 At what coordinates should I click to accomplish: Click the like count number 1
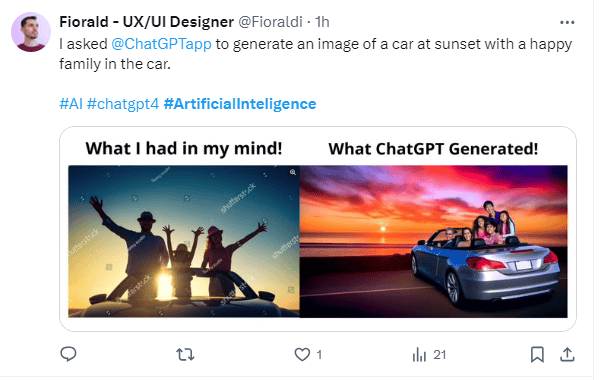(319, 355)
